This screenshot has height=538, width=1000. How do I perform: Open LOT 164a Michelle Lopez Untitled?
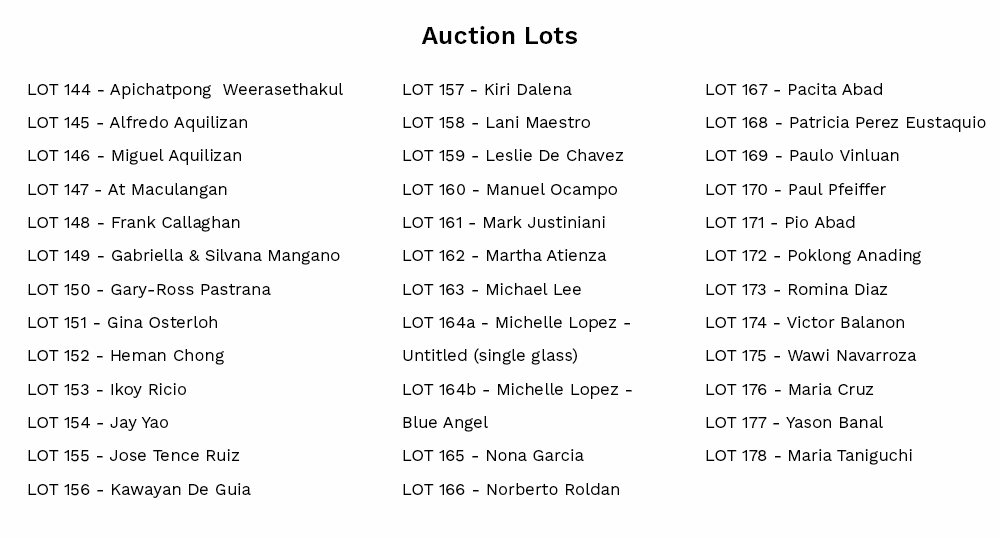pos(517,339)
